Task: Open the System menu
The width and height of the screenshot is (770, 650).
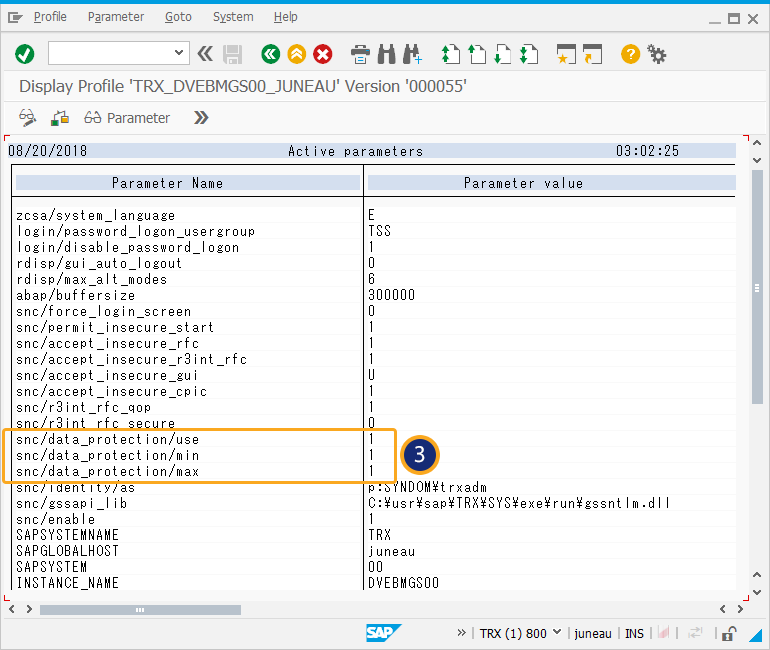Action: [x=233, y=17]
